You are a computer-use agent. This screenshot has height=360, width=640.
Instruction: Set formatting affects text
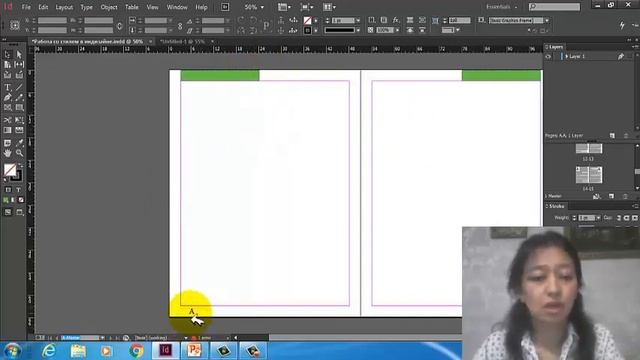(18, 190)
